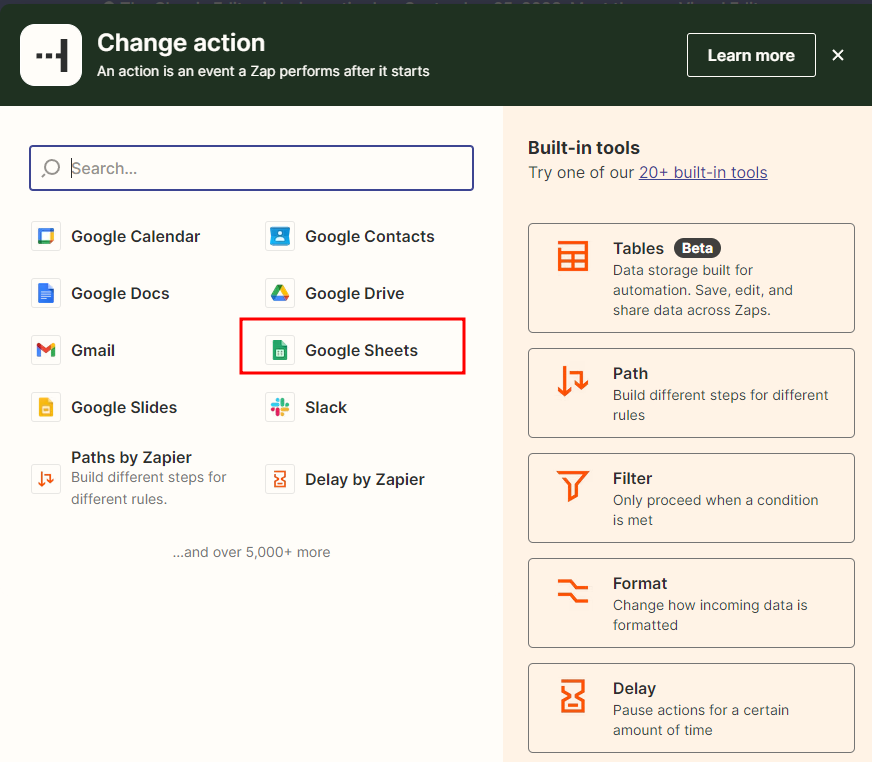This screenshot has width=872, height=762.
Task: Click the Google Calendar app icon
Action: (x=46, y=236)
